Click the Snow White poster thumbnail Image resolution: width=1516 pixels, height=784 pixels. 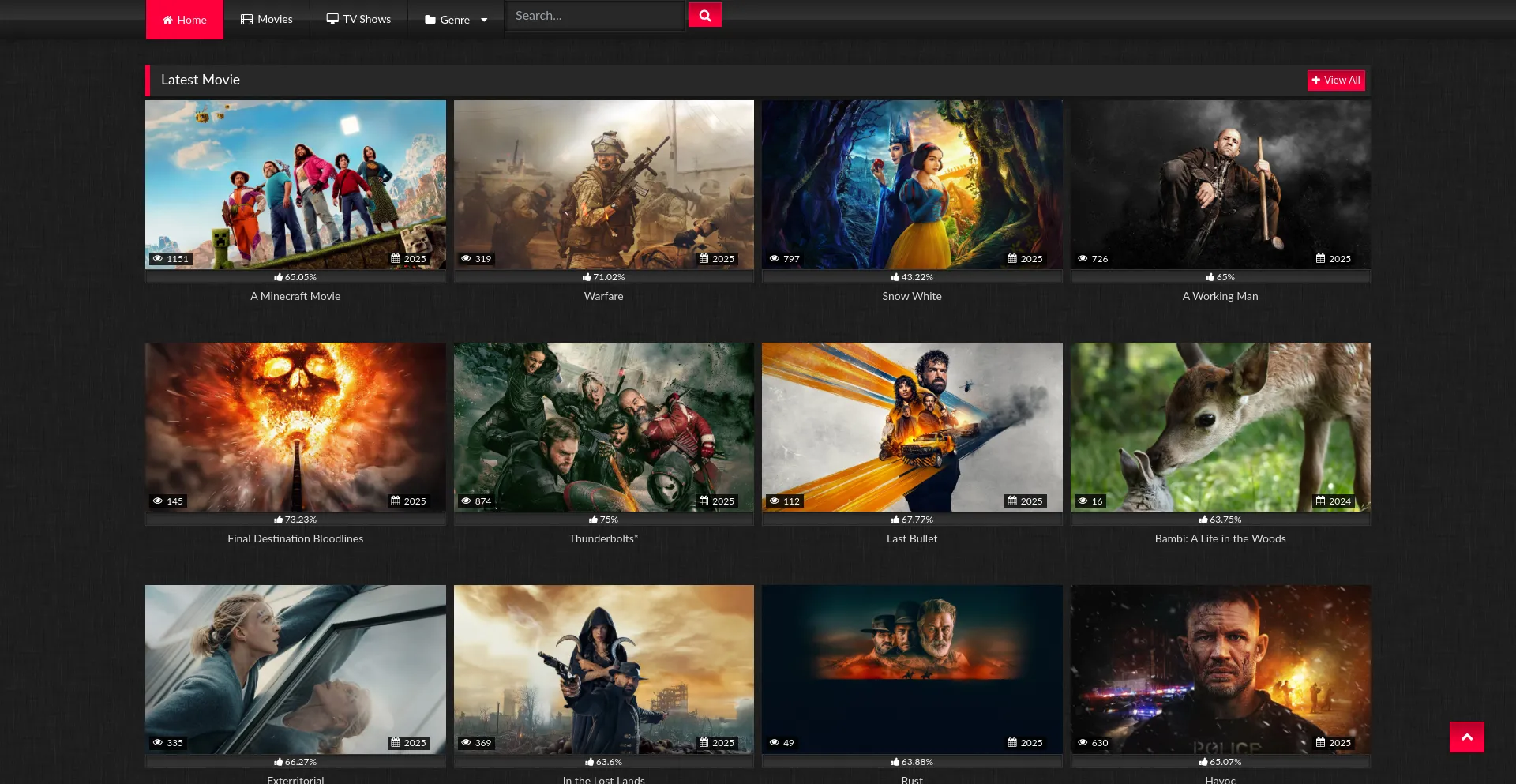tap(912, 185)
